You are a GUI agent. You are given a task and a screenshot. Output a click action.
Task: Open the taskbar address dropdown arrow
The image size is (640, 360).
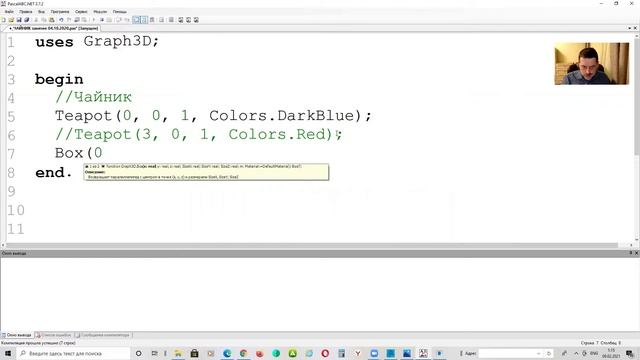(539, 353)
